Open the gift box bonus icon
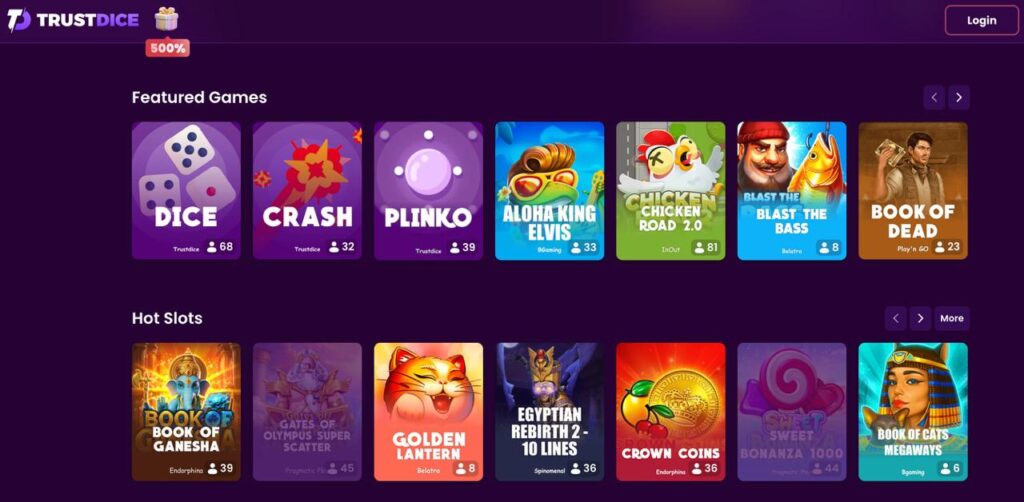Viewport: 1024px width, 502px height. coord(167,19)
